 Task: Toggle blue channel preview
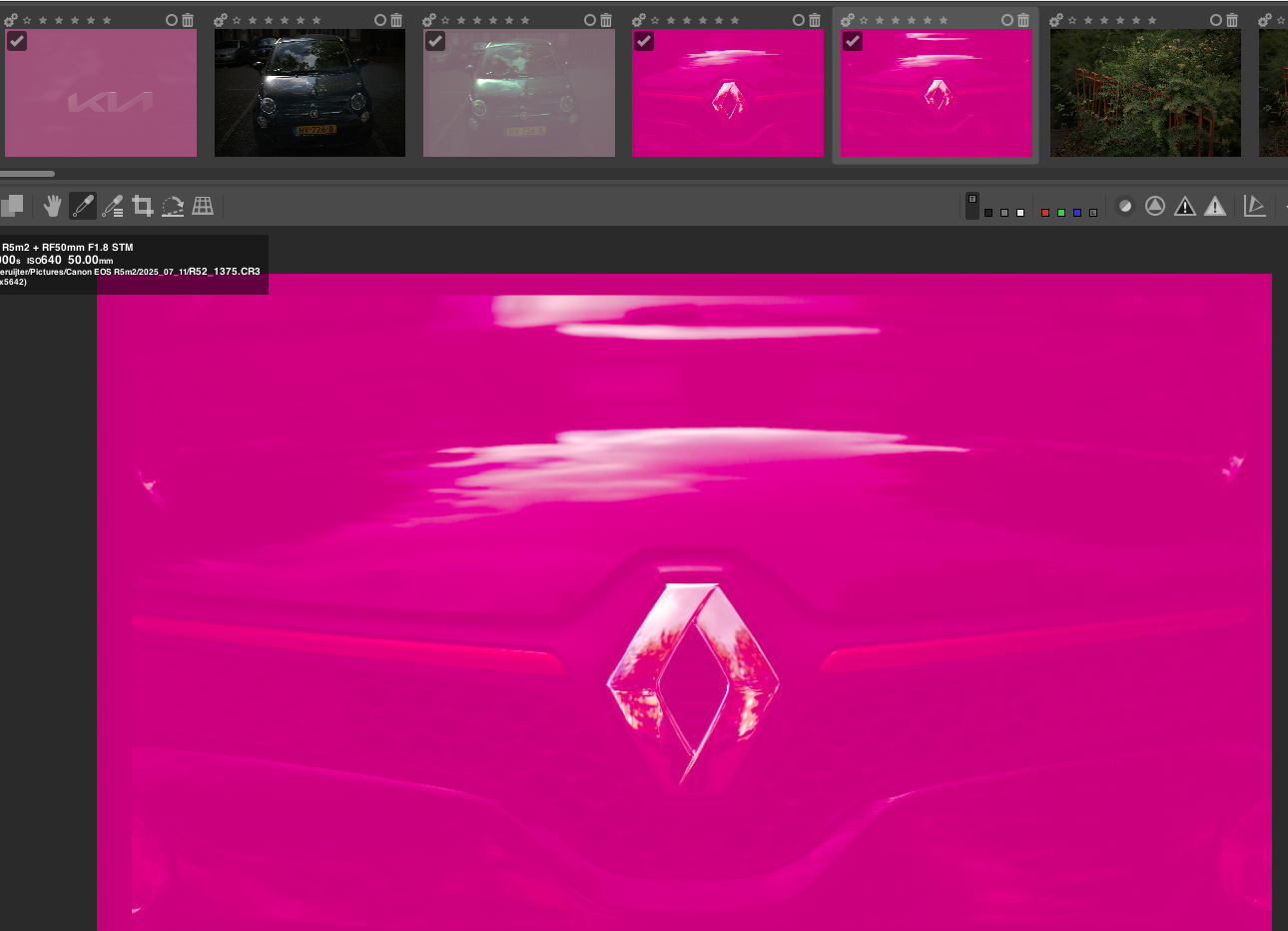coord(1077,213)
